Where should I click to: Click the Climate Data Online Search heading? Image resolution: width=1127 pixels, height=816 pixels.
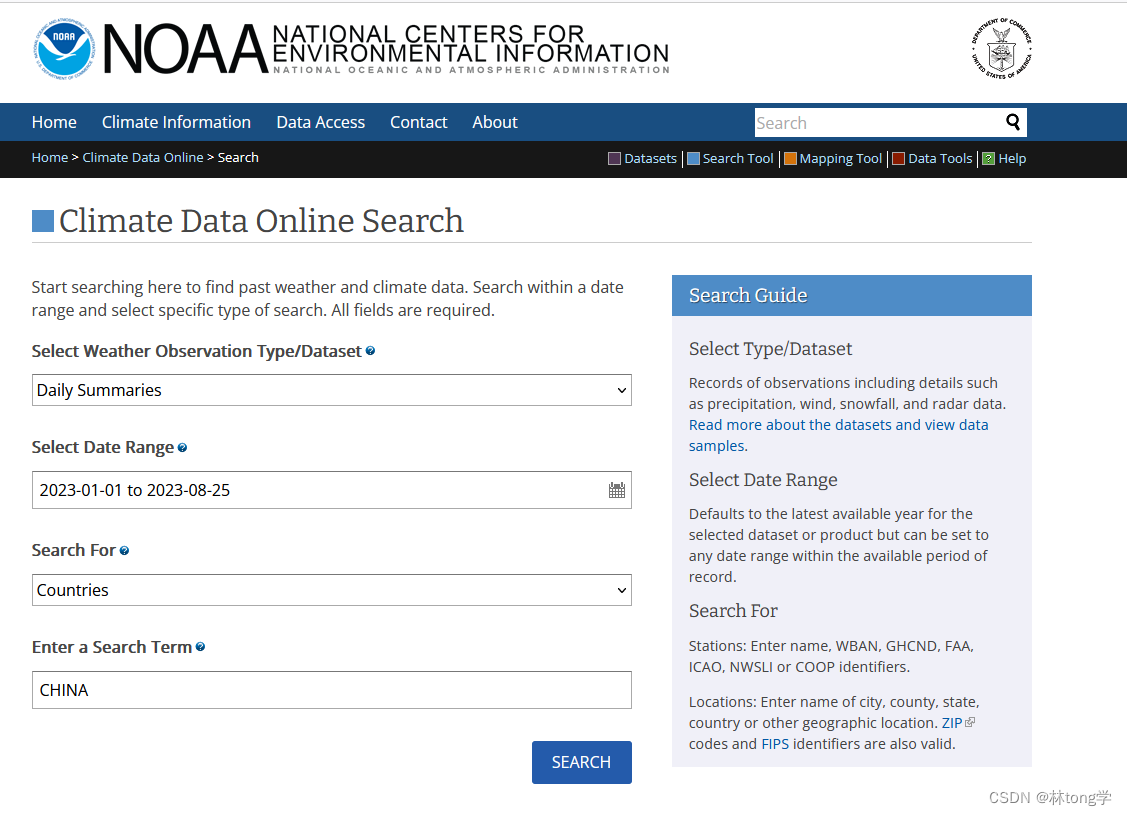coord(261,221)
